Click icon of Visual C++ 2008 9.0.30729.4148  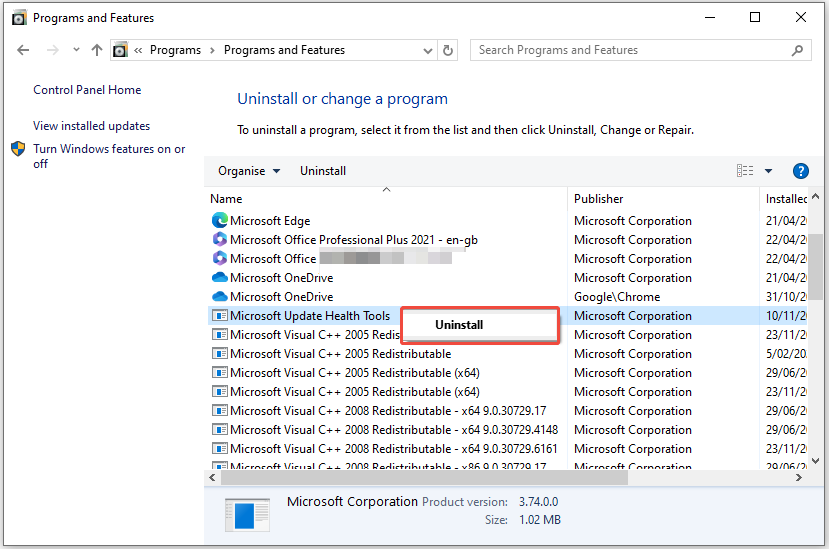coord(219,429)
